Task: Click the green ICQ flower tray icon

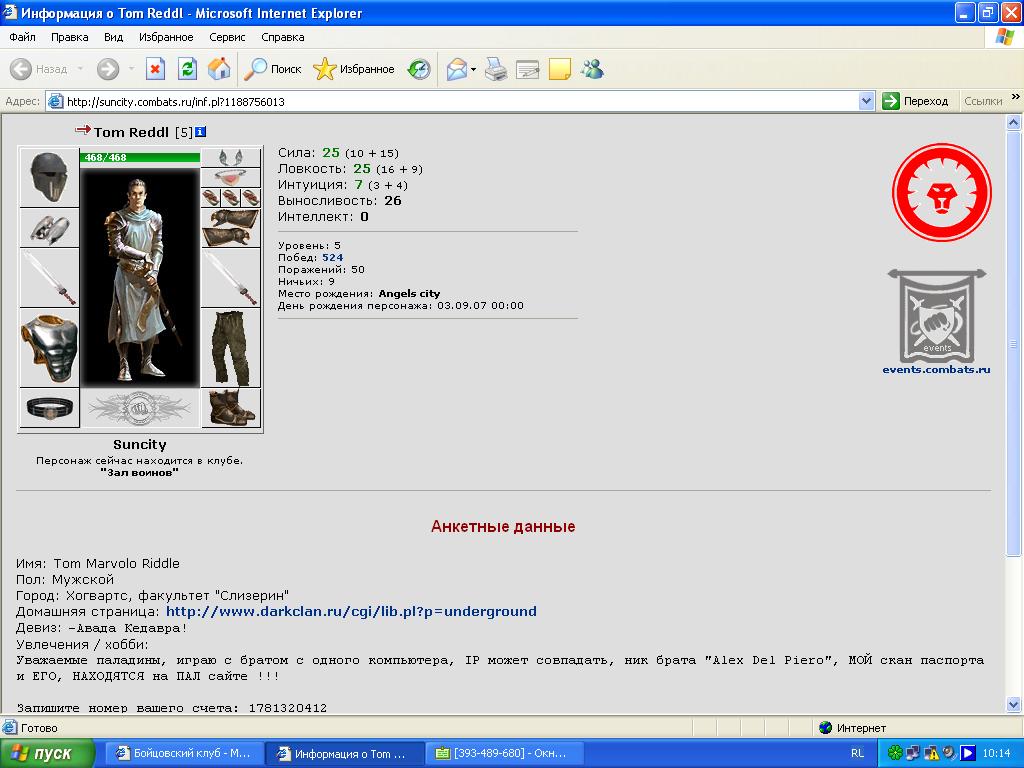Action: pyautogui.click(x=895, y=754)
